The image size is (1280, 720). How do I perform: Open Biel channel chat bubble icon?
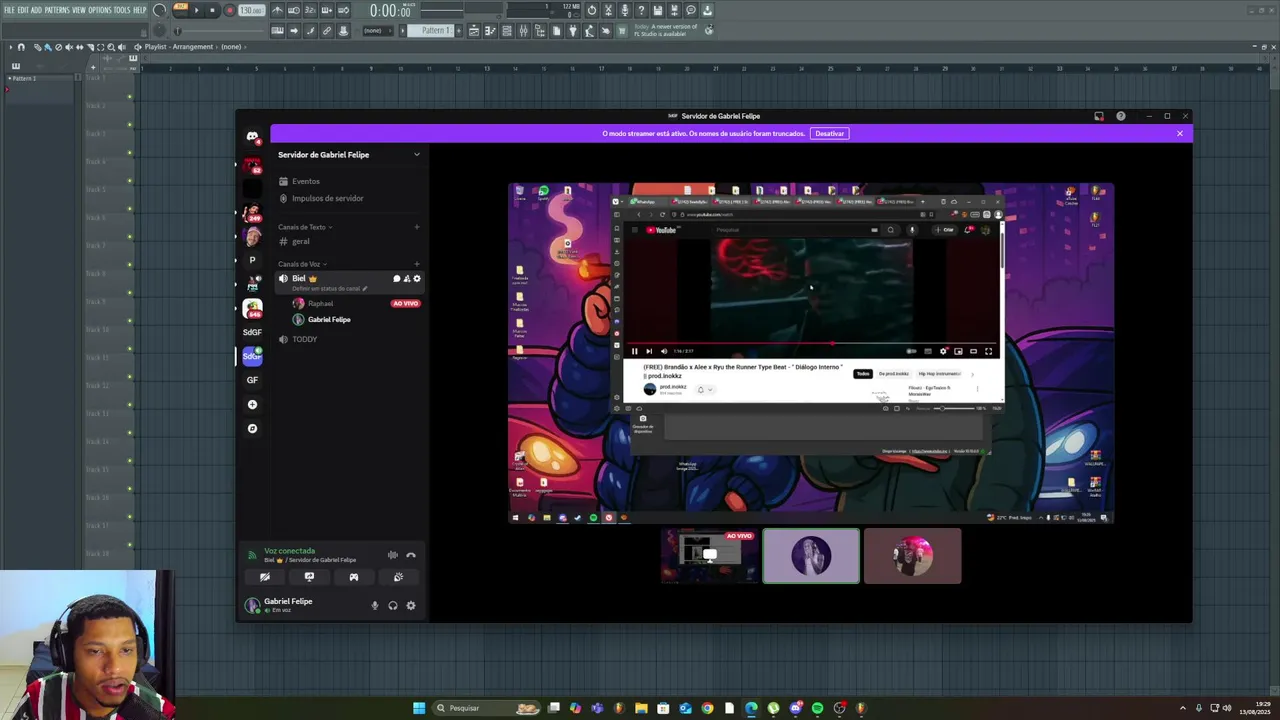point(396,278)
